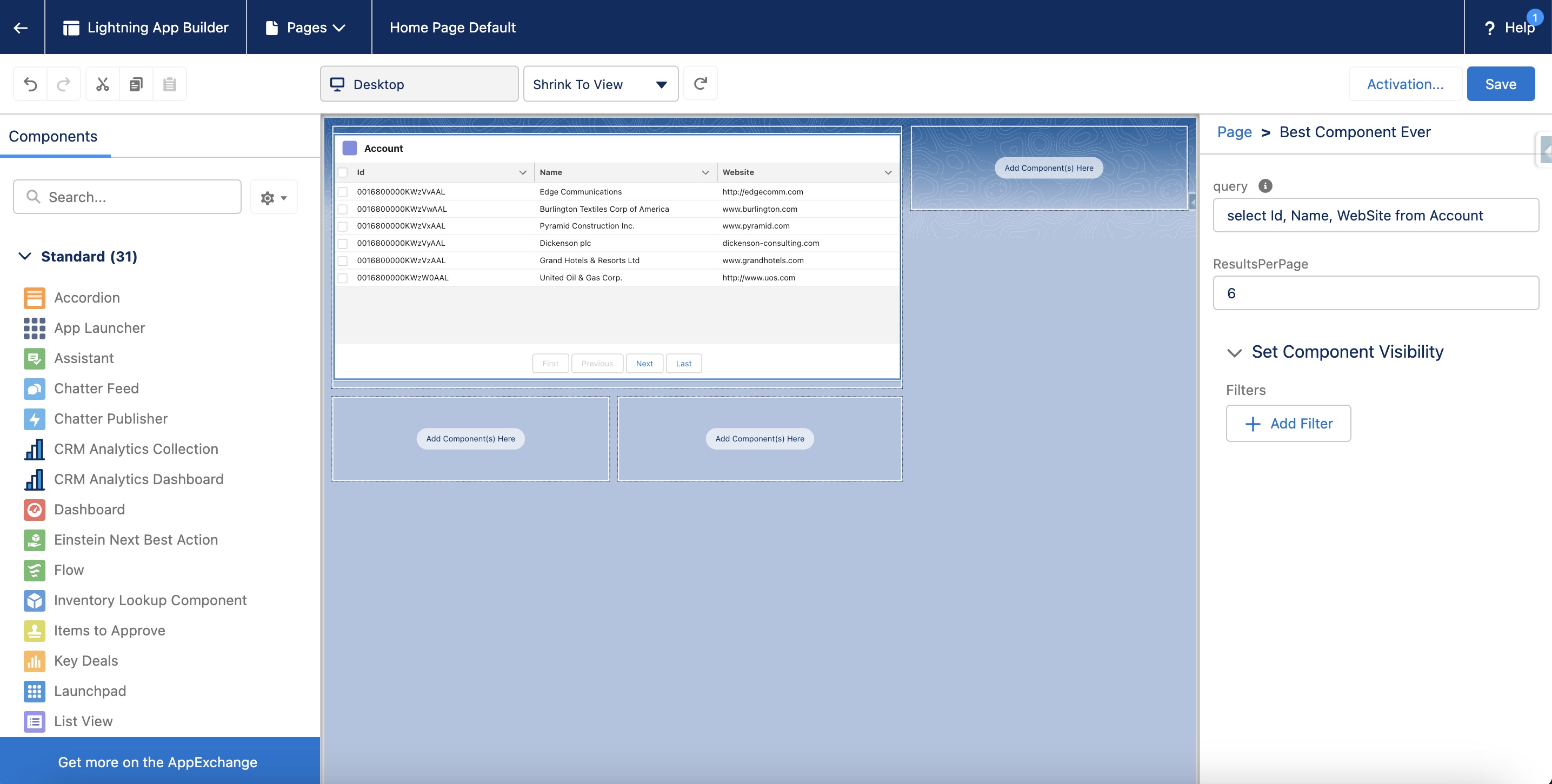1552x784 pixels.
Task: Check the Dickenson plc row checkbox
Action: 343,243
